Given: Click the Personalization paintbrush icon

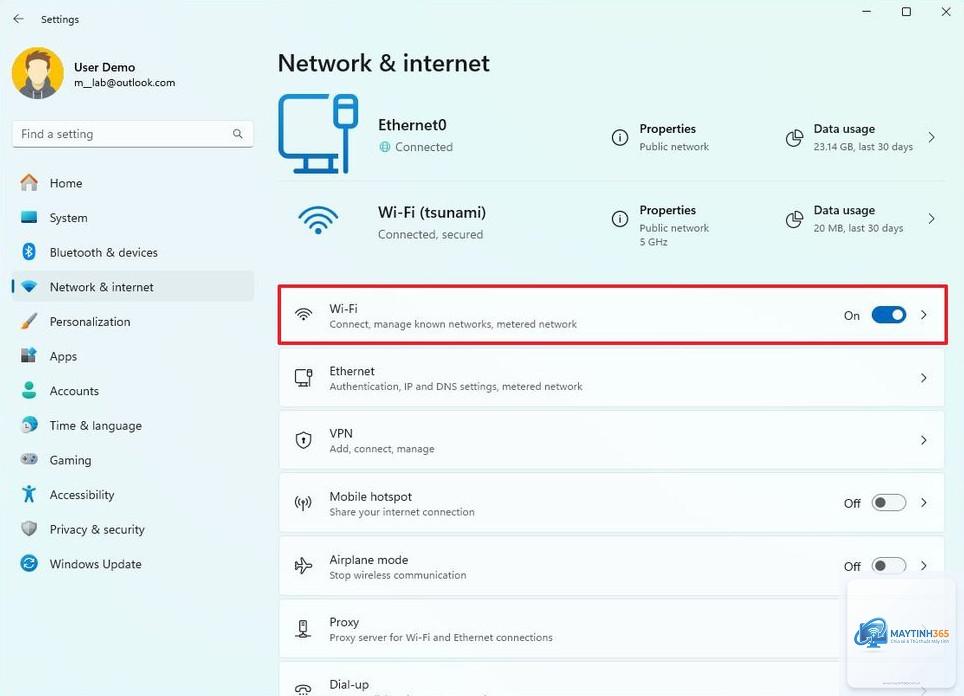Looking at the screenshot, I should coord(29,321).
